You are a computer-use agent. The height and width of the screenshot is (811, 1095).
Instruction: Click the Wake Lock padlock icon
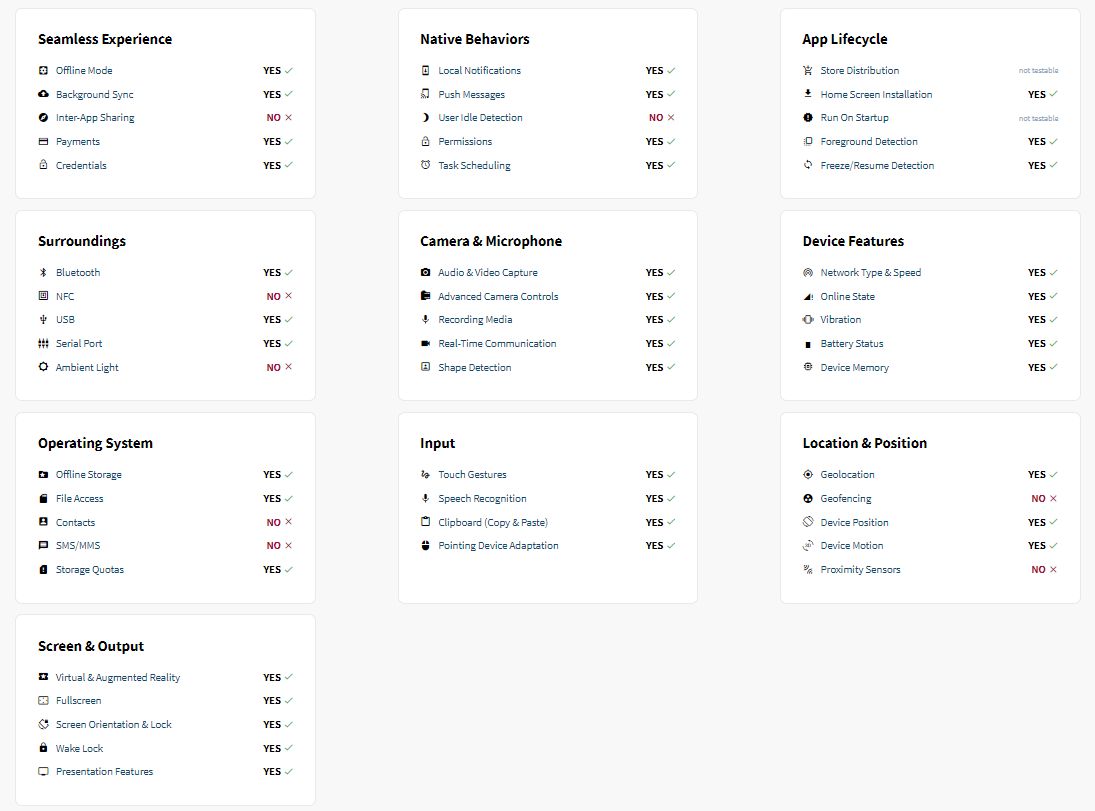click(43, 748)
